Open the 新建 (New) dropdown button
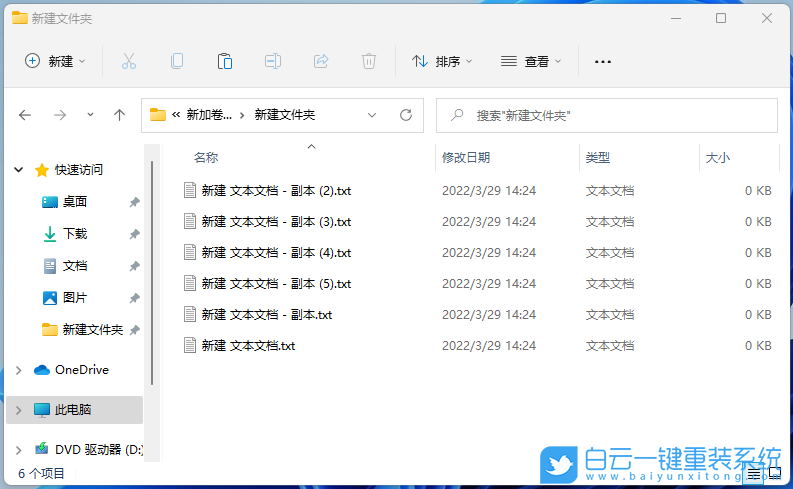 [55, 62]
